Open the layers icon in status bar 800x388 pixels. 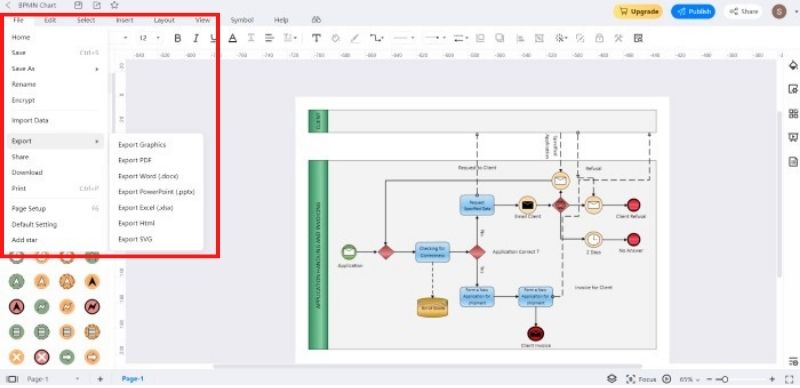[612, 379]
